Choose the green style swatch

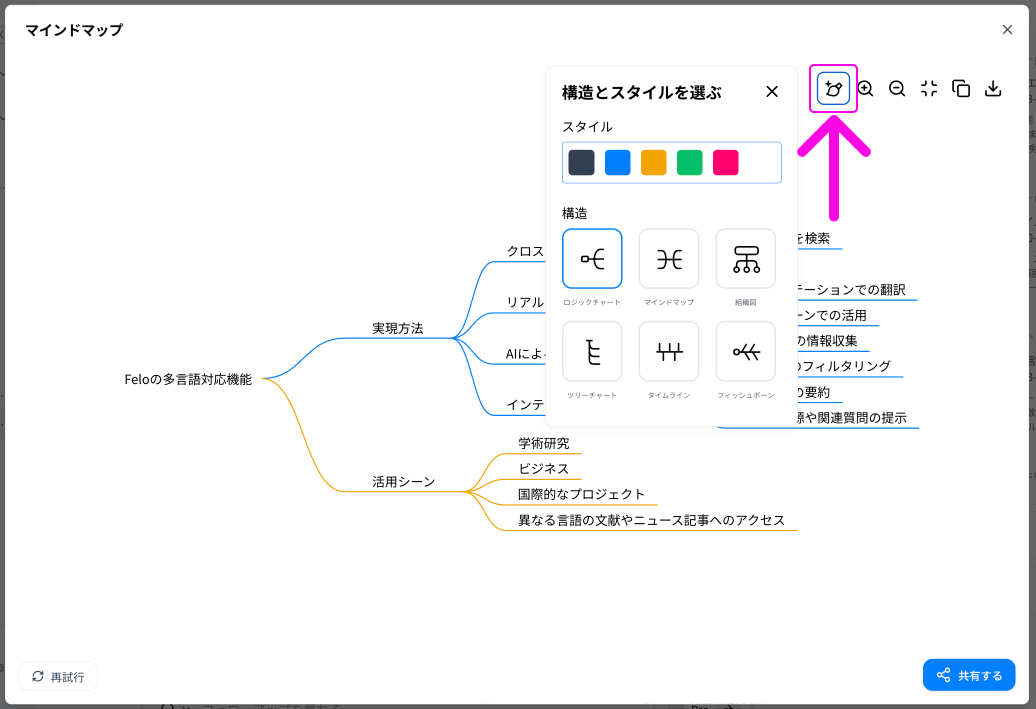(690, 163)
